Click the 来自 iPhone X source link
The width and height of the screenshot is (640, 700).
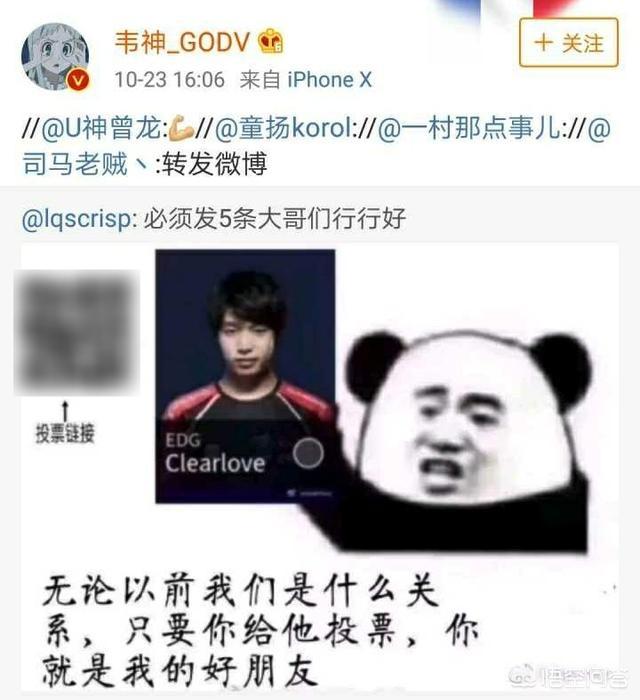point(306,80)
